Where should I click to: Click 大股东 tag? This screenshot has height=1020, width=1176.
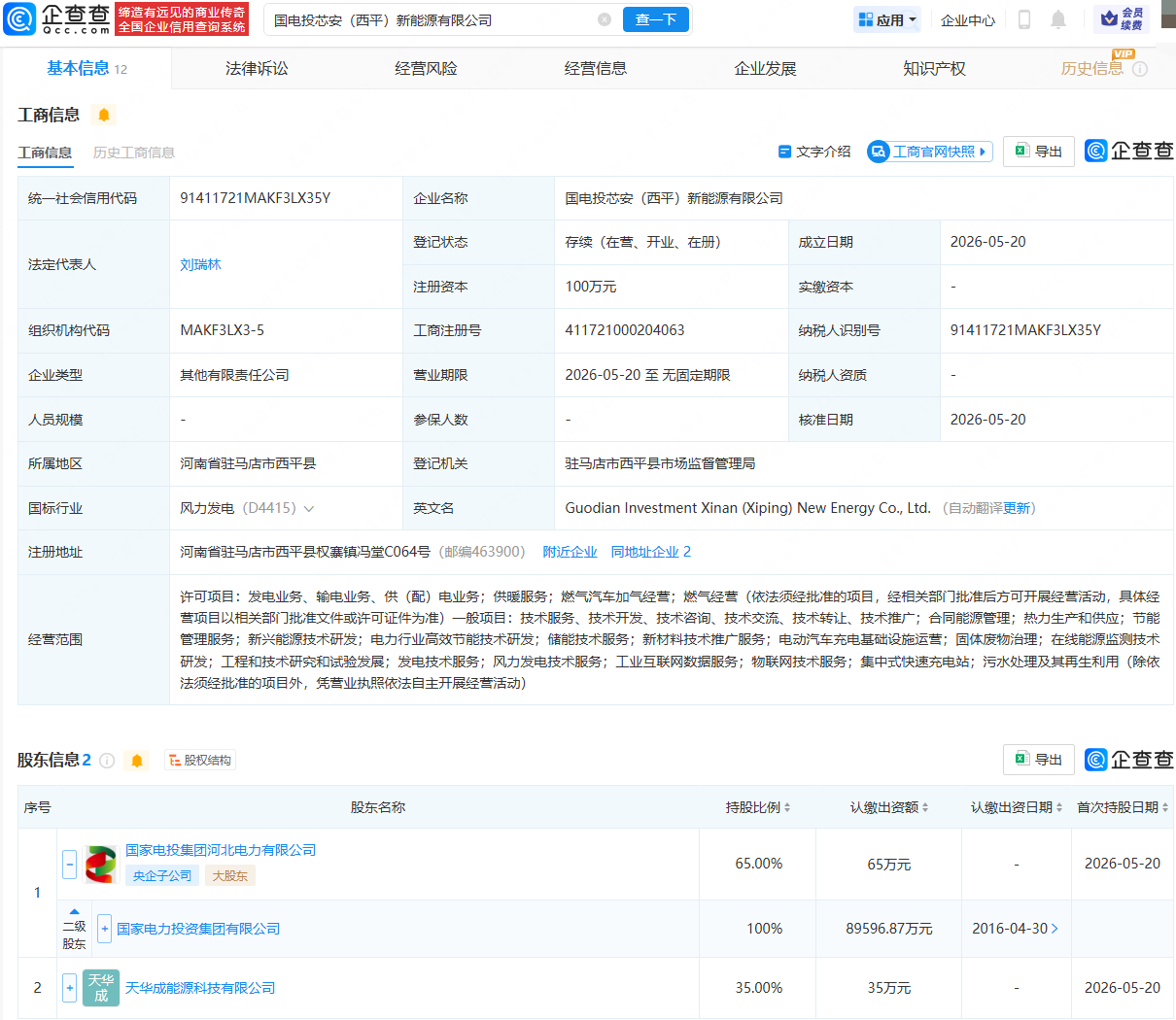pos(230,875)
